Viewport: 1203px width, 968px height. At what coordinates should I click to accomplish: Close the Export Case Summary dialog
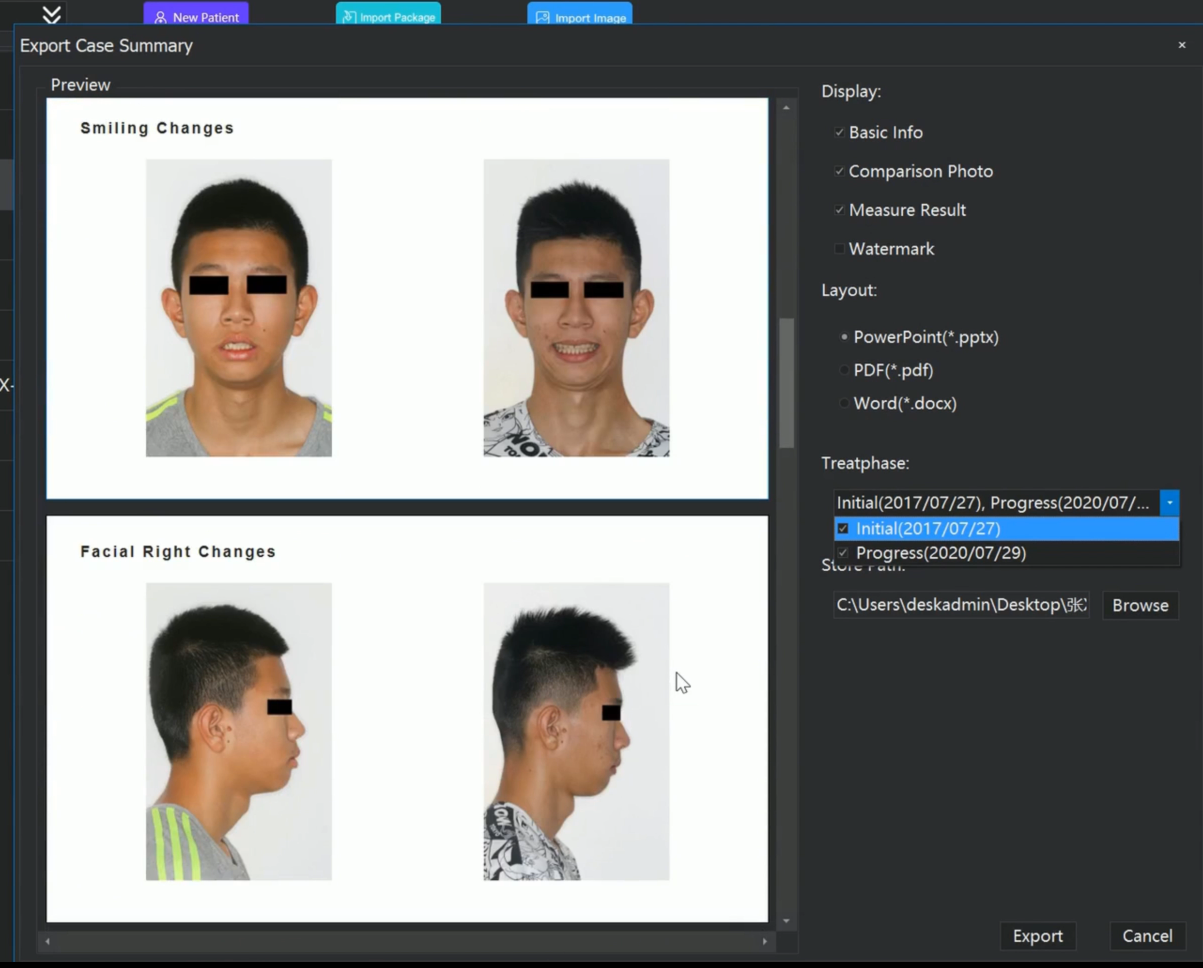[x=1181, y=45]
